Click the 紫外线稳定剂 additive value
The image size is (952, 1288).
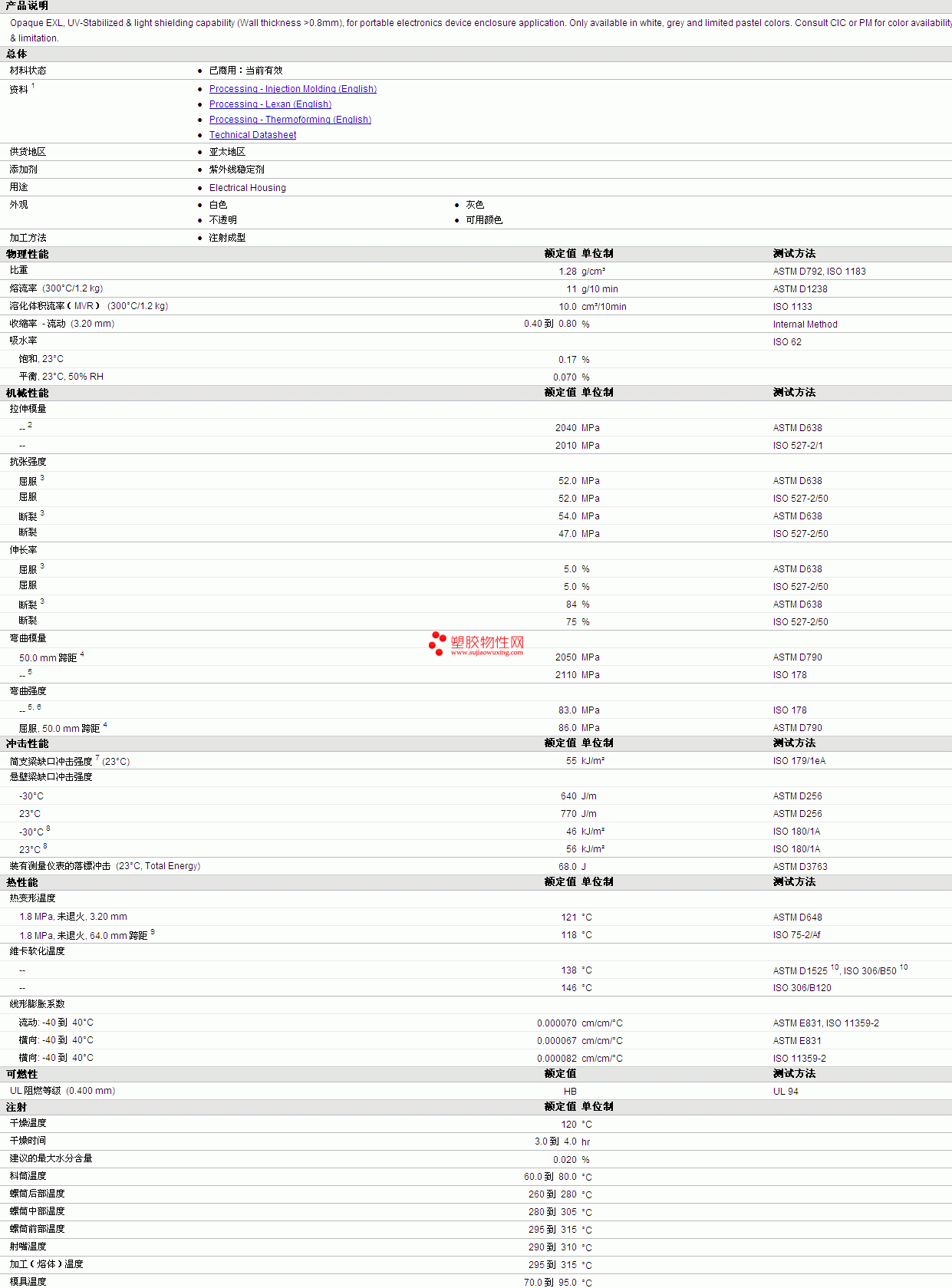tap(236, 170)
